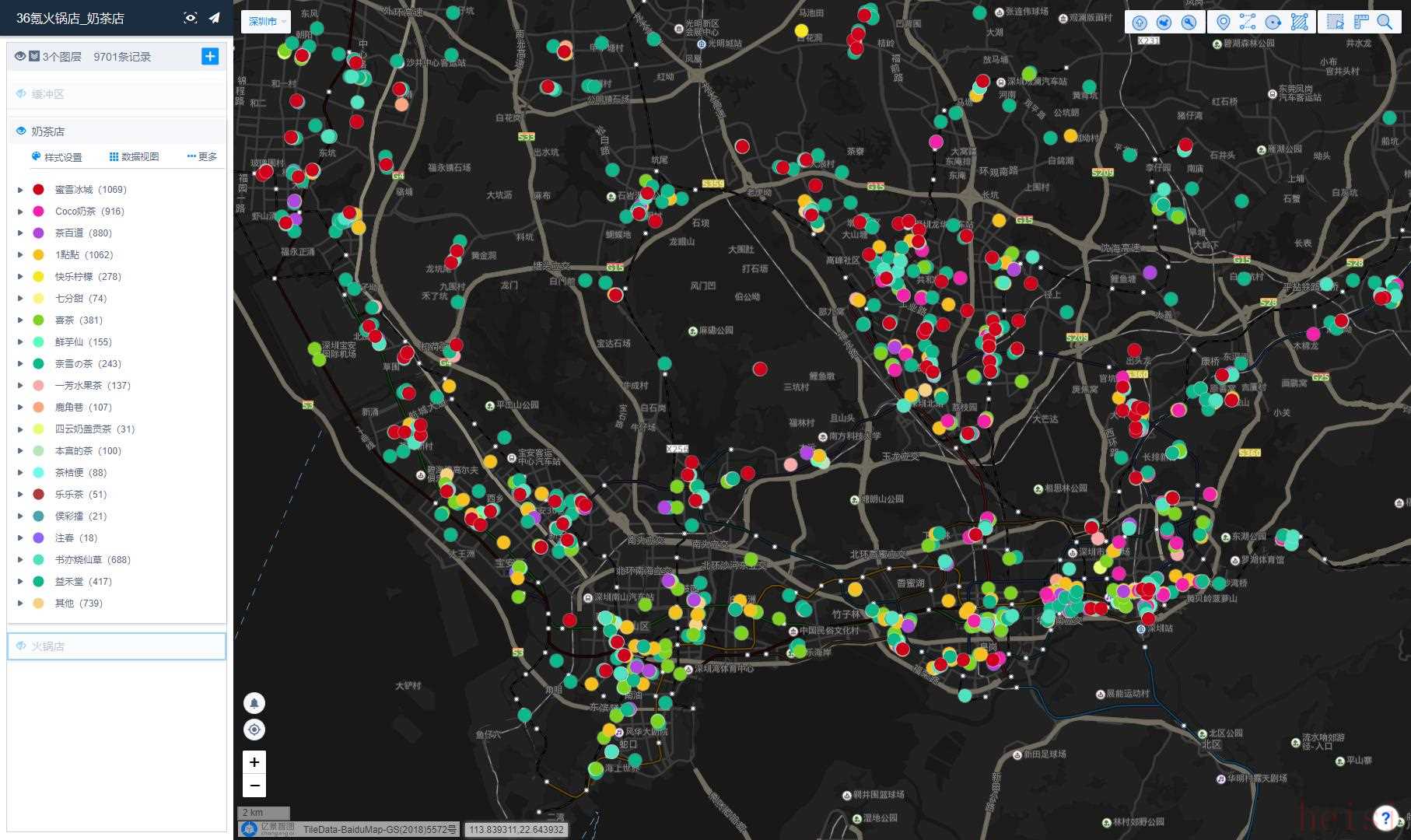Image resolution: width=1411 pixels, height=840 pixels.
Task: Select the point marker drawing tool
Action: [x=1223, y=23]
